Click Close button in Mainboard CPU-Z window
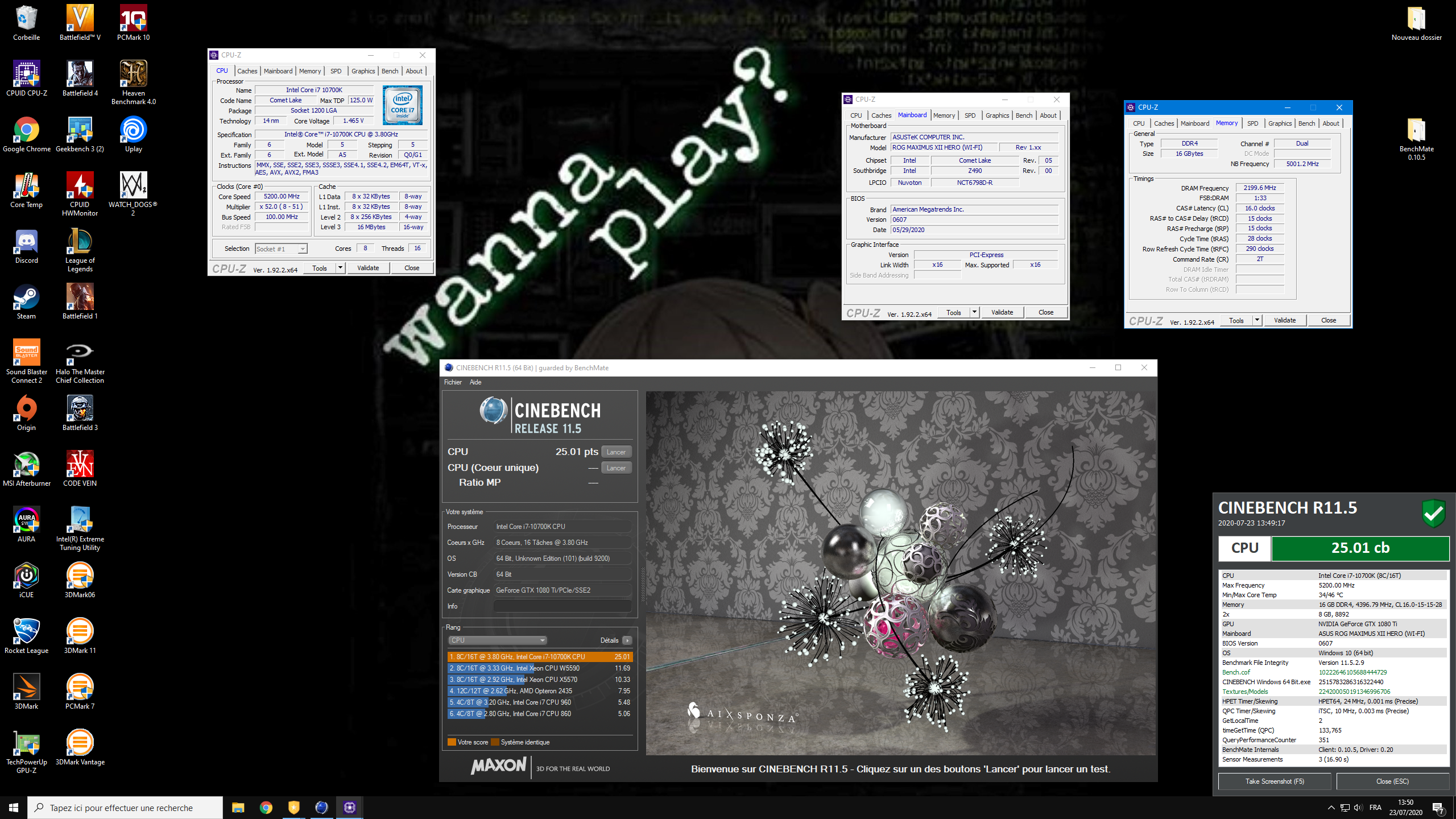This screenshot has width=1456, height=819. [1046, 312]
